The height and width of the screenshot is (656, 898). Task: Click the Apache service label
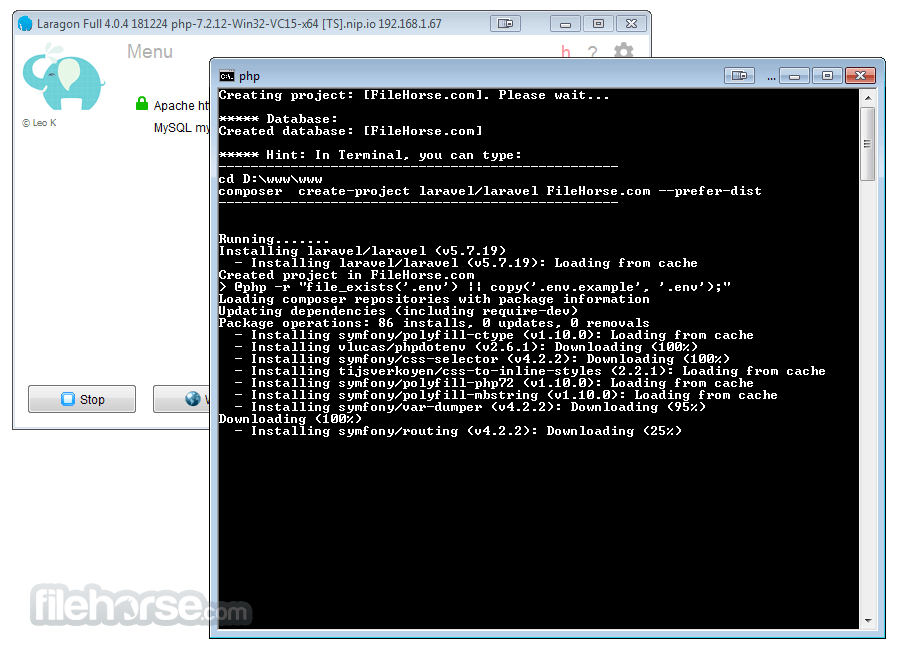pos(181,105)
